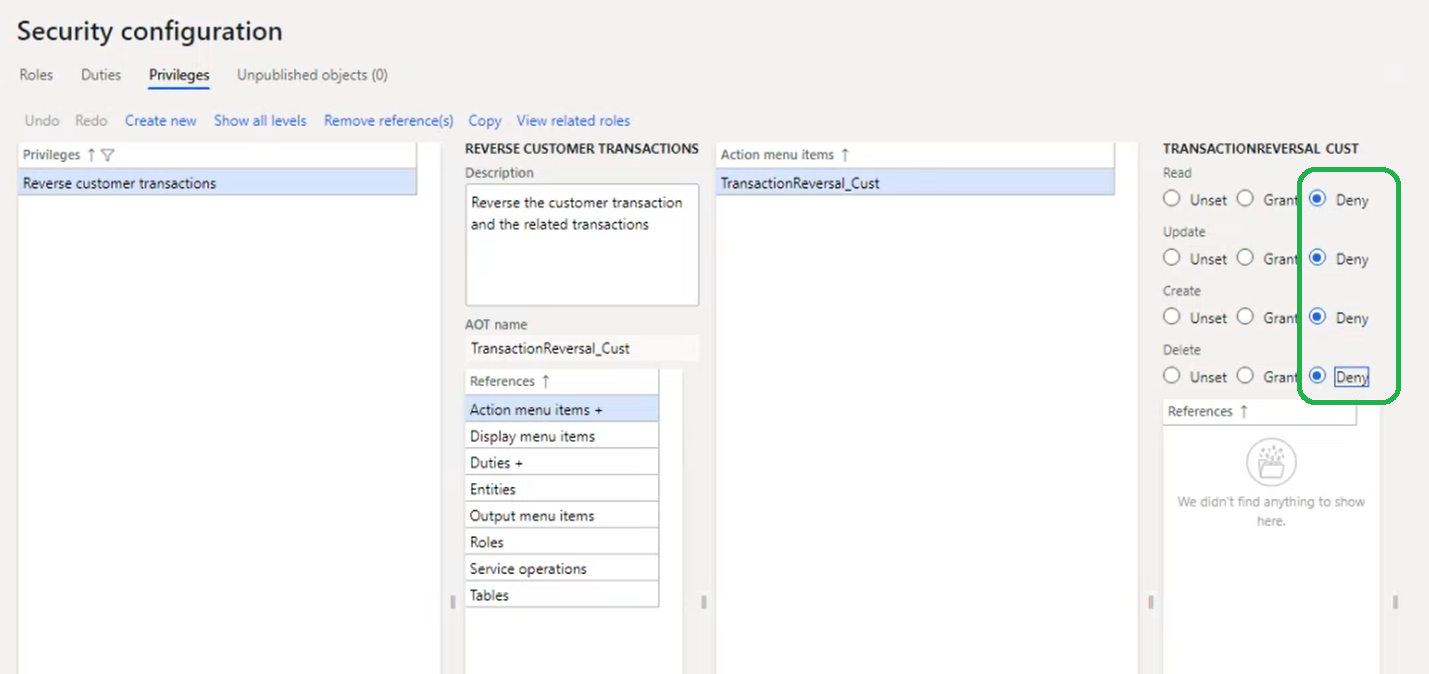The width and height of the screenshot is (1429, 674).
Task: Click Remove reference(s) in the toolbar
Action: tap(388, 120)
